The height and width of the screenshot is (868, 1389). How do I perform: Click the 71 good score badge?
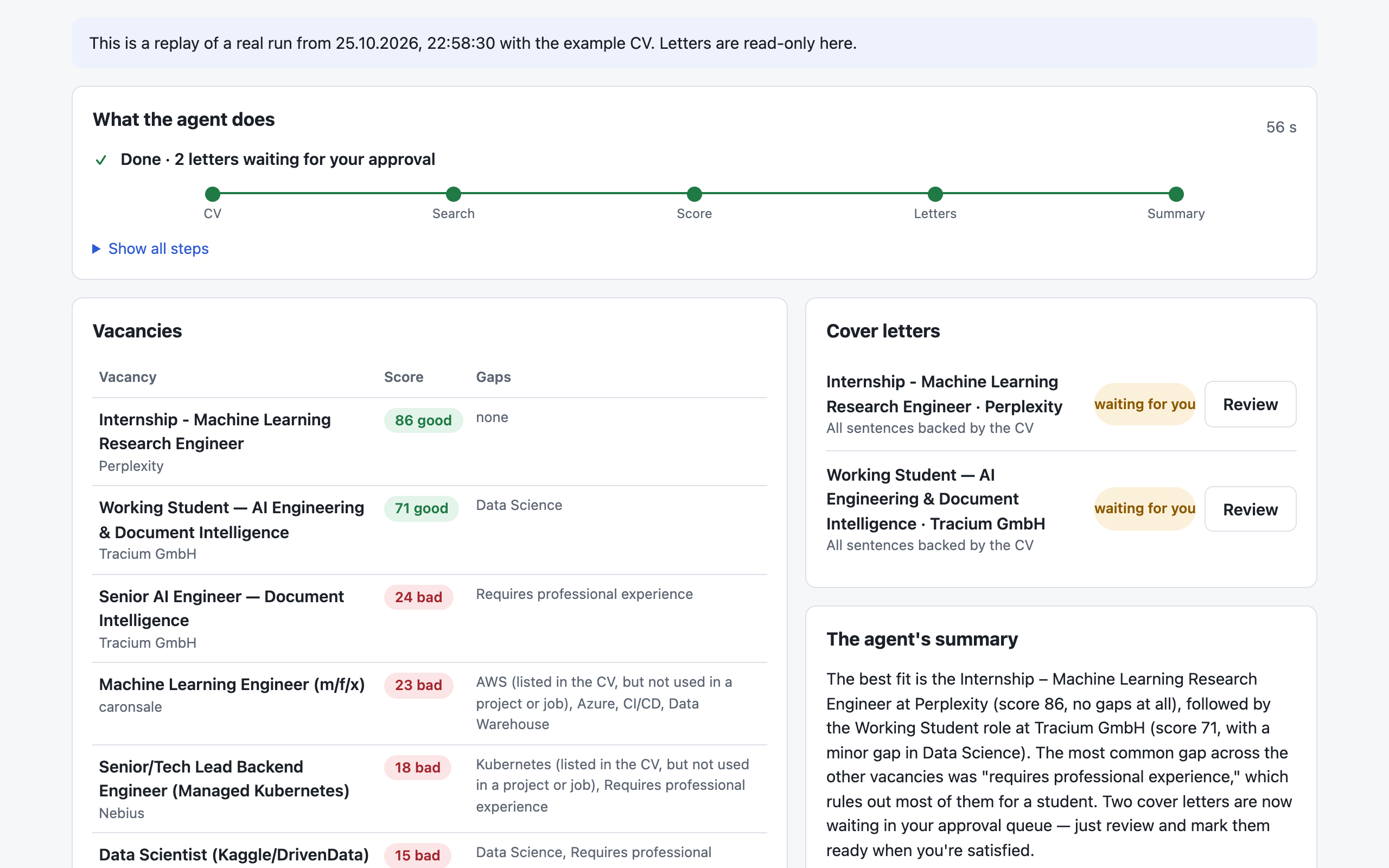(421, 508)
